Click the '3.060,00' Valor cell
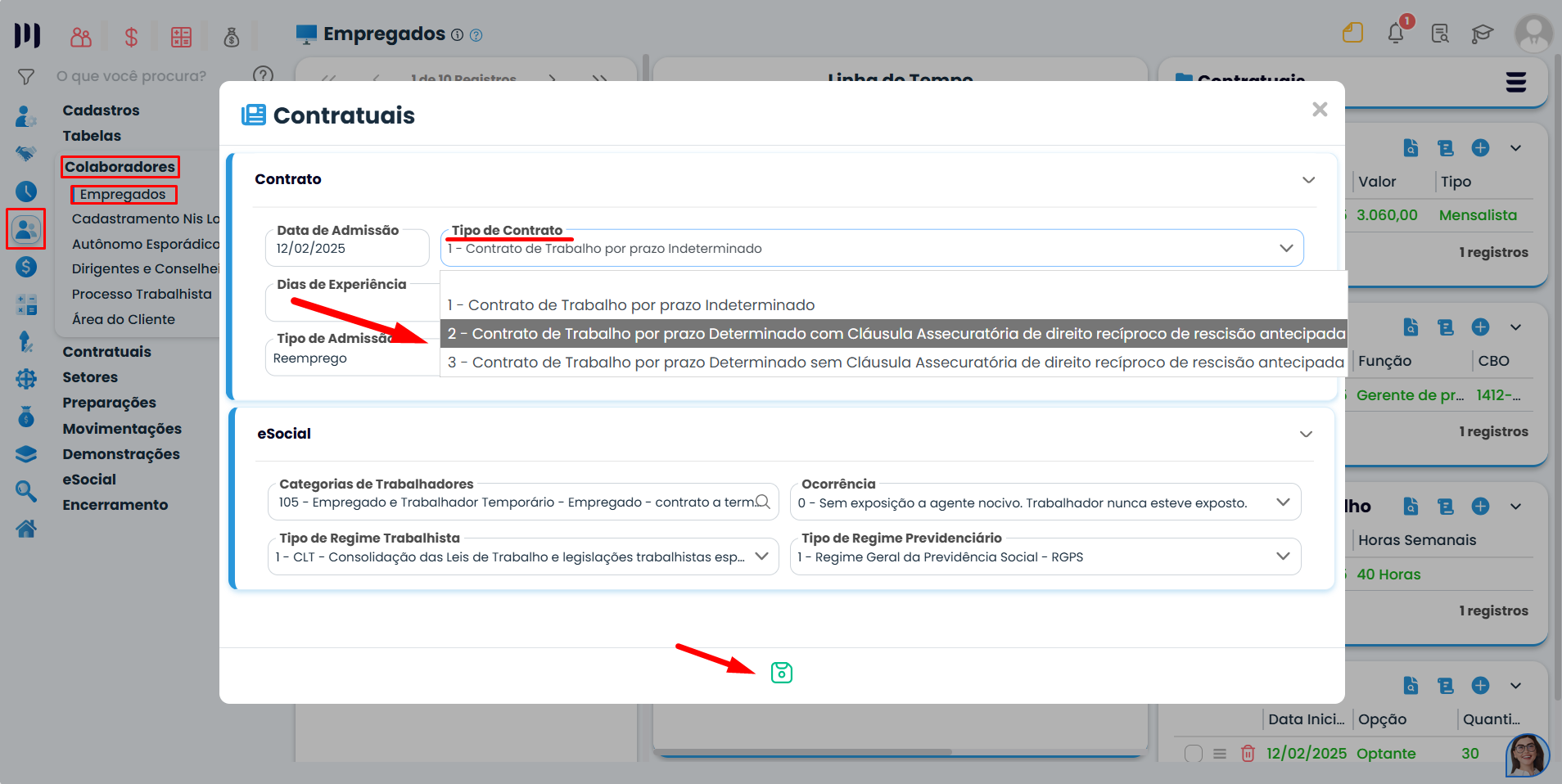Image resolution: width=1562 pixels, height=784 pixels. [1387, 215]
